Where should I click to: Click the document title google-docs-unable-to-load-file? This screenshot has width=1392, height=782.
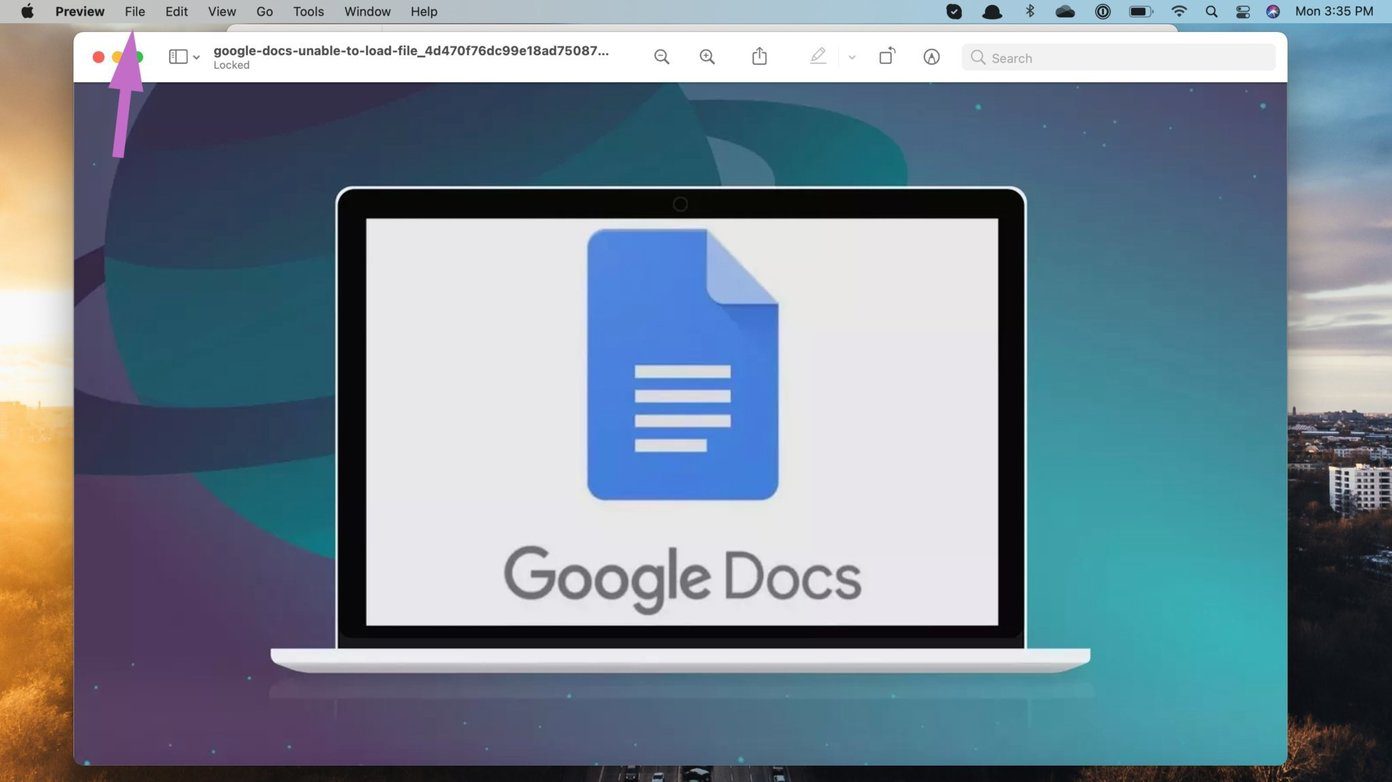coord(411,50)
